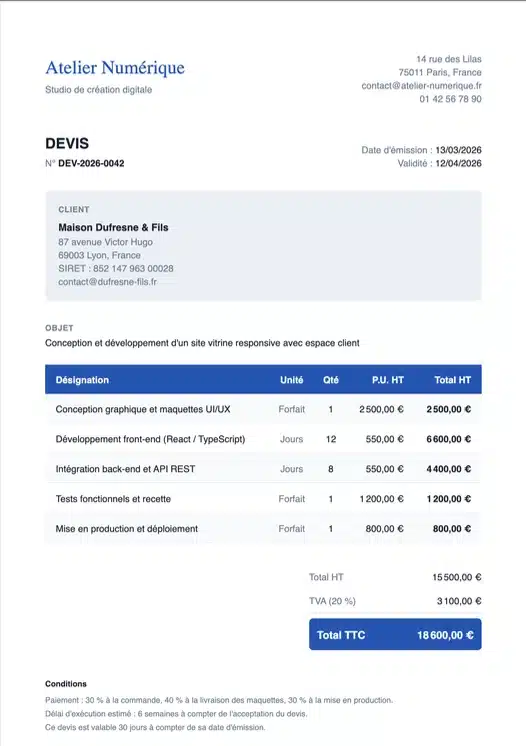
Task: Click the TVA amount 3 100,00 €
Action: [459, 601]
